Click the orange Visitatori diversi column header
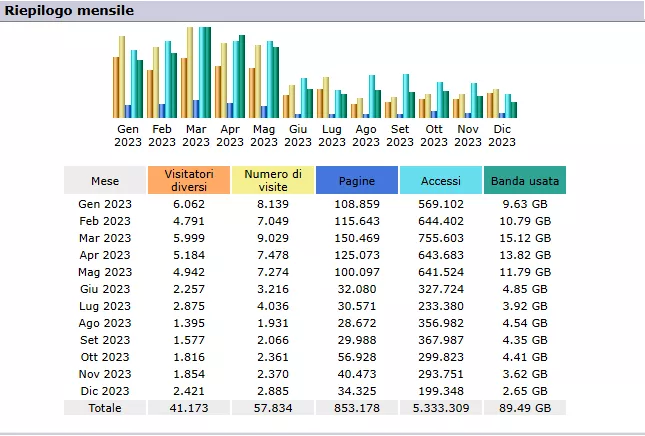Image resolution: width=645 pixels, height=436 pixels. (x=187, y=181)
